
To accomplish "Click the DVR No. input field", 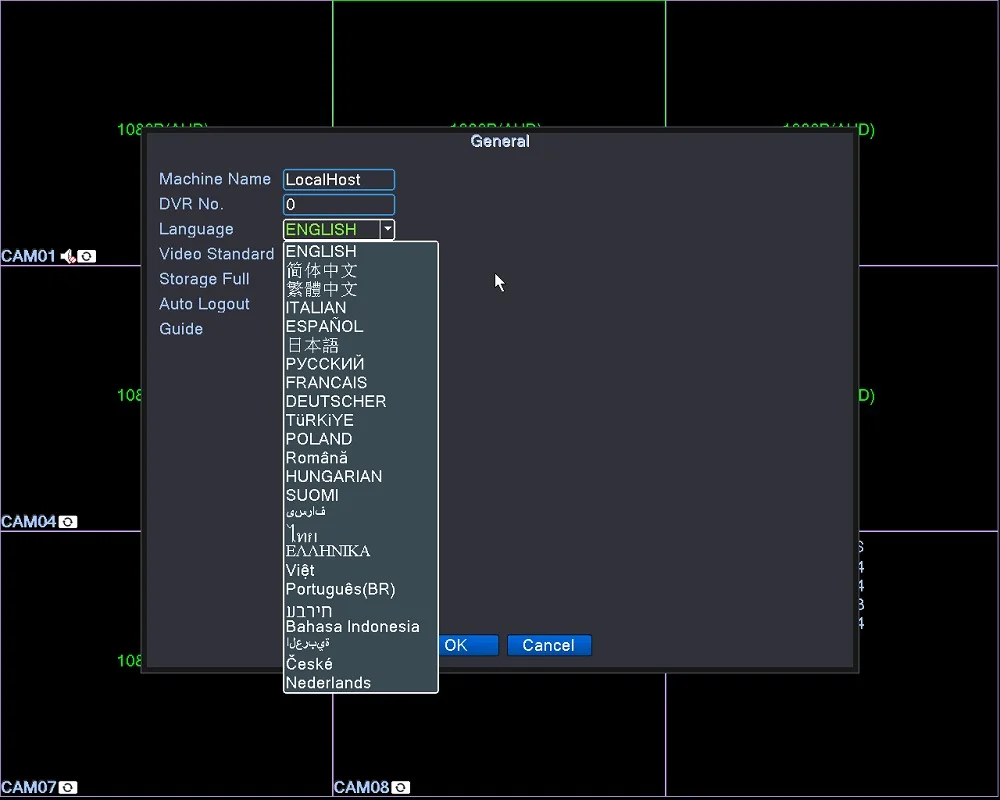I will [339, 204].
